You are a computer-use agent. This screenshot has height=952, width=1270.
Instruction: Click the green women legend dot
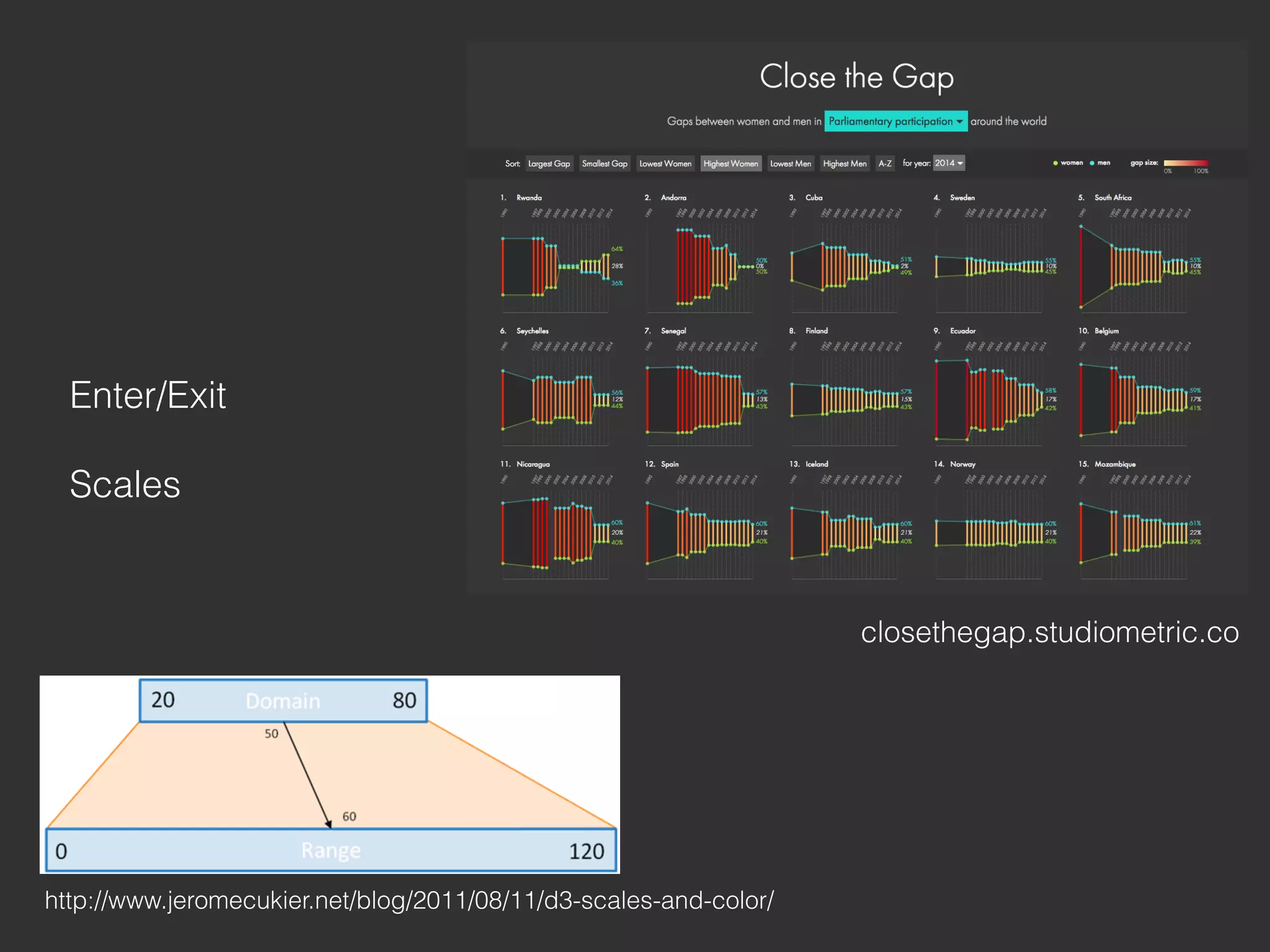click(1055, 163)
